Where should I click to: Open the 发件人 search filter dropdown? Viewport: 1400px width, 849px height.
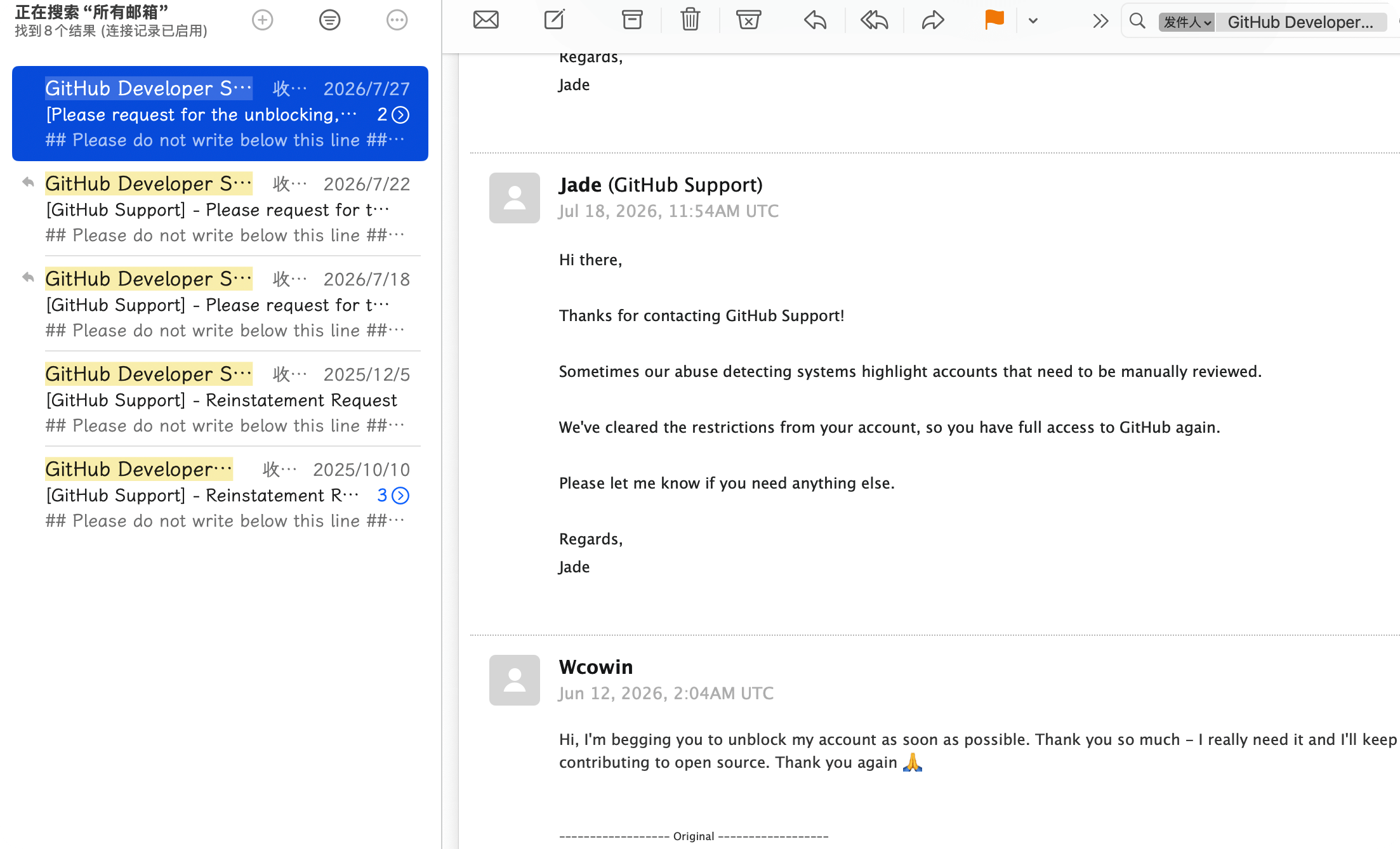[x=1187, y=23]
